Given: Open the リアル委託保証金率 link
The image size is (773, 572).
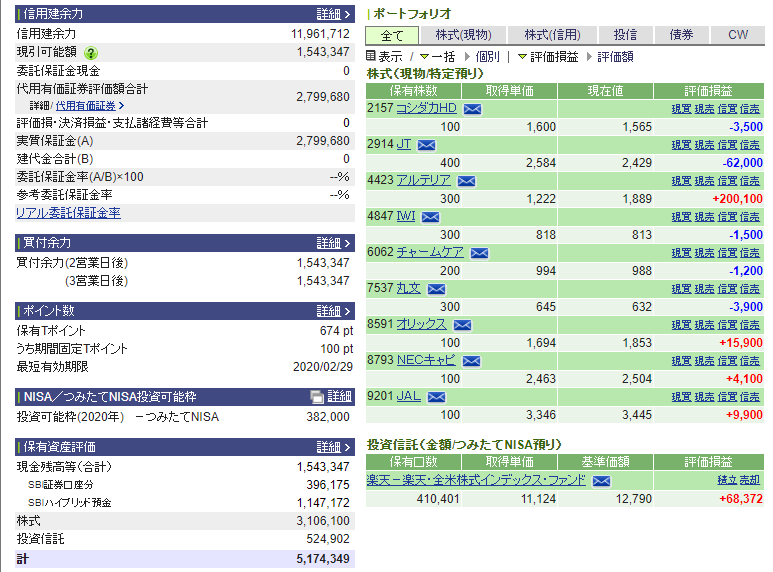Looking at the screenshot, I should pos(69,213).
